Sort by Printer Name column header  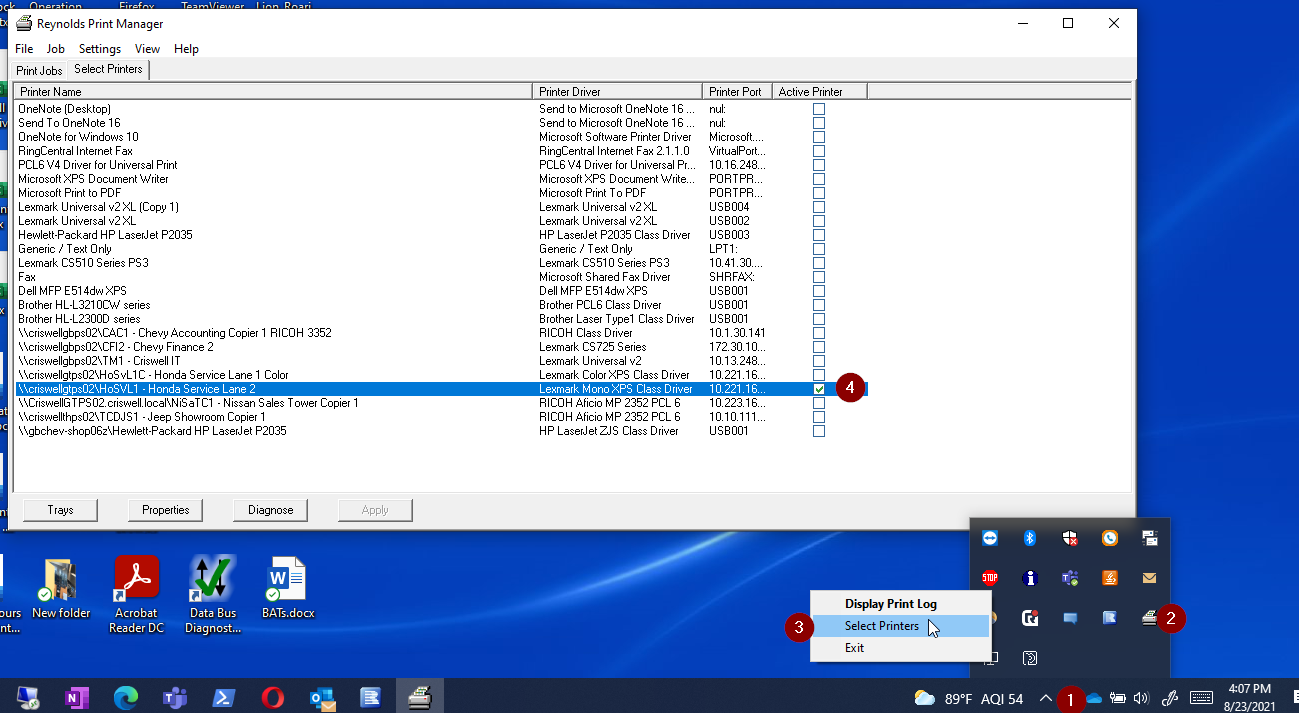coord(273,92)
